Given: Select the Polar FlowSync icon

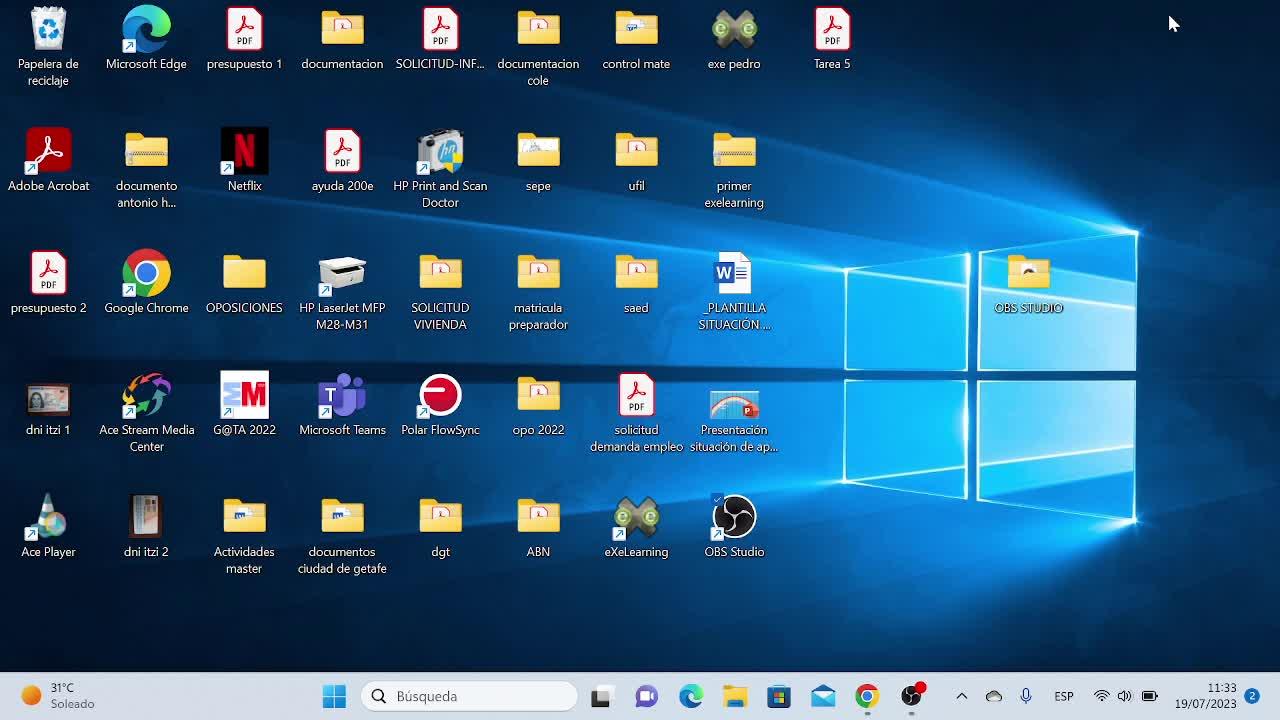Looking at the screenshot, I should click(x=440, y=396).
